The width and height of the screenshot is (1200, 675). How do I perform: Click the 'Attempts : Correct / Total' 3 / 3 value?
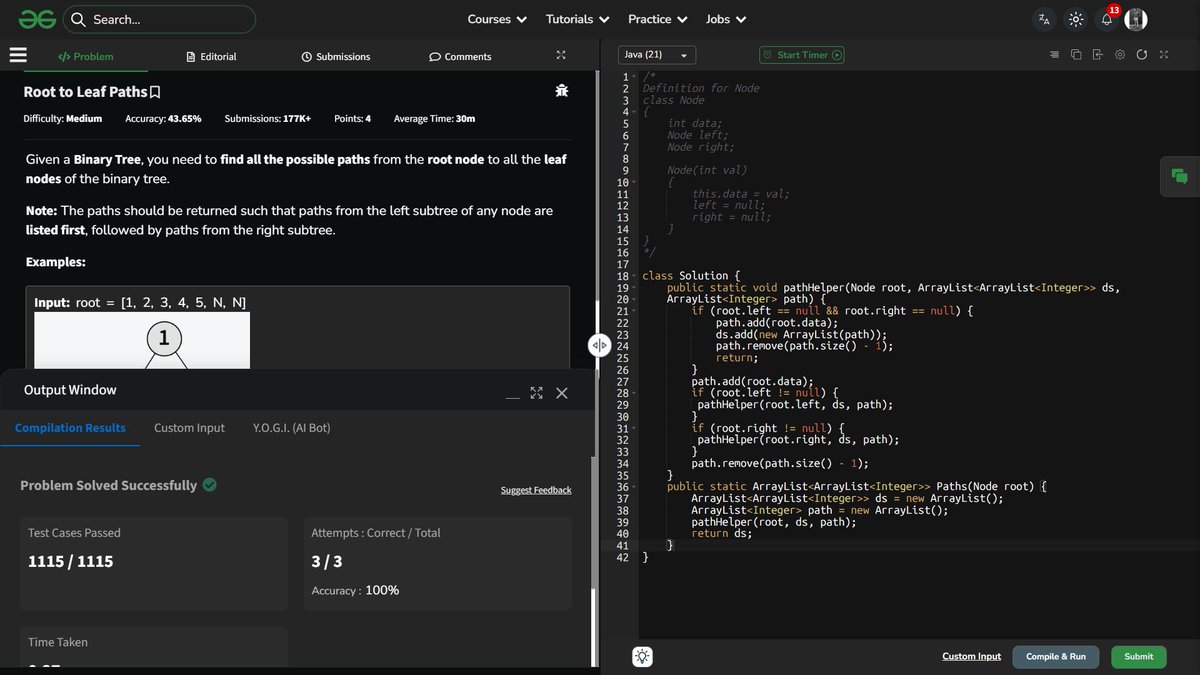click(x=327, y=562)
